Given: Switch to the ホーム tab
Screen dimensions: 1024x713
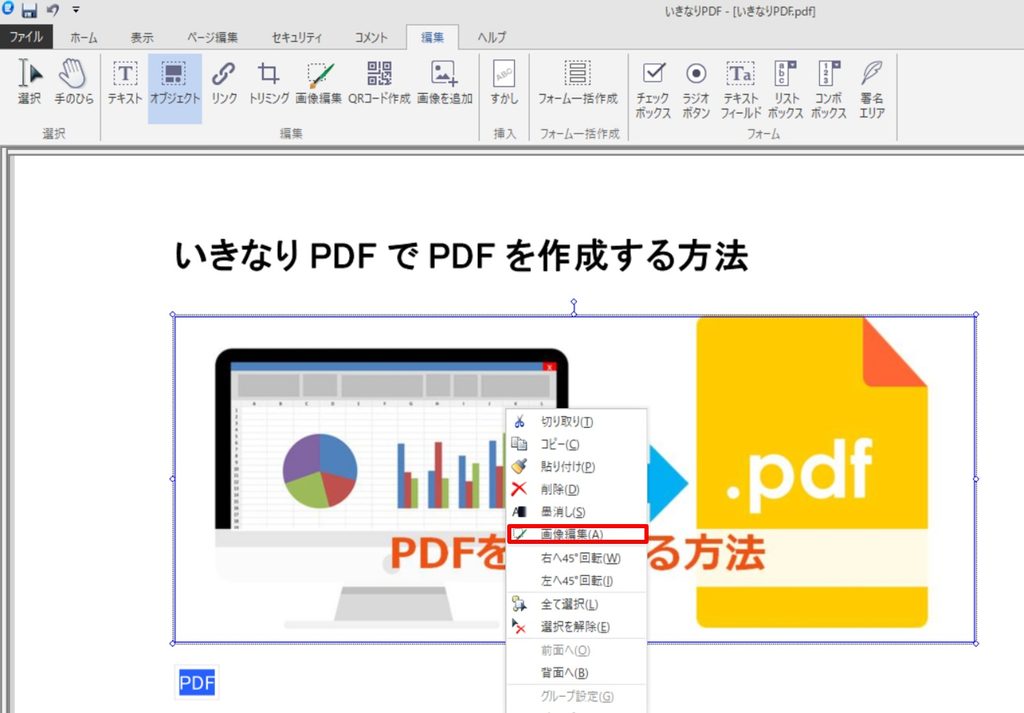Looking at the screenshot, I should 84,37.
